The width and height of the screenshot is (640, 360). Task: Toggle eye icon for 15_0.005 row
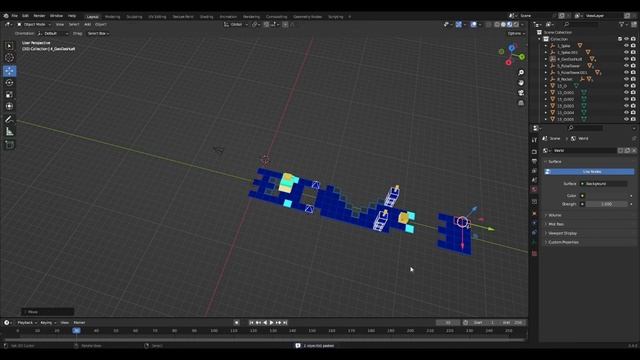tap(627, 119)
